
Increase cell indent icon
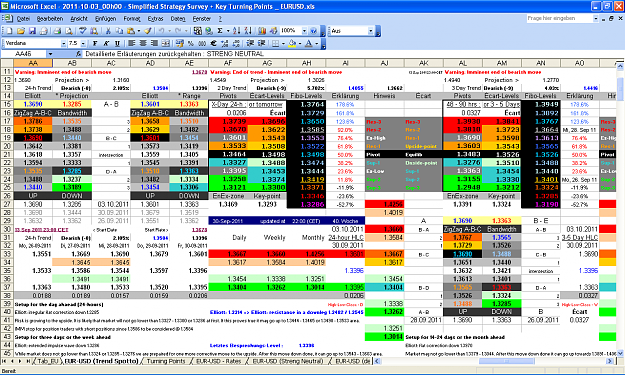pos(261,43)
